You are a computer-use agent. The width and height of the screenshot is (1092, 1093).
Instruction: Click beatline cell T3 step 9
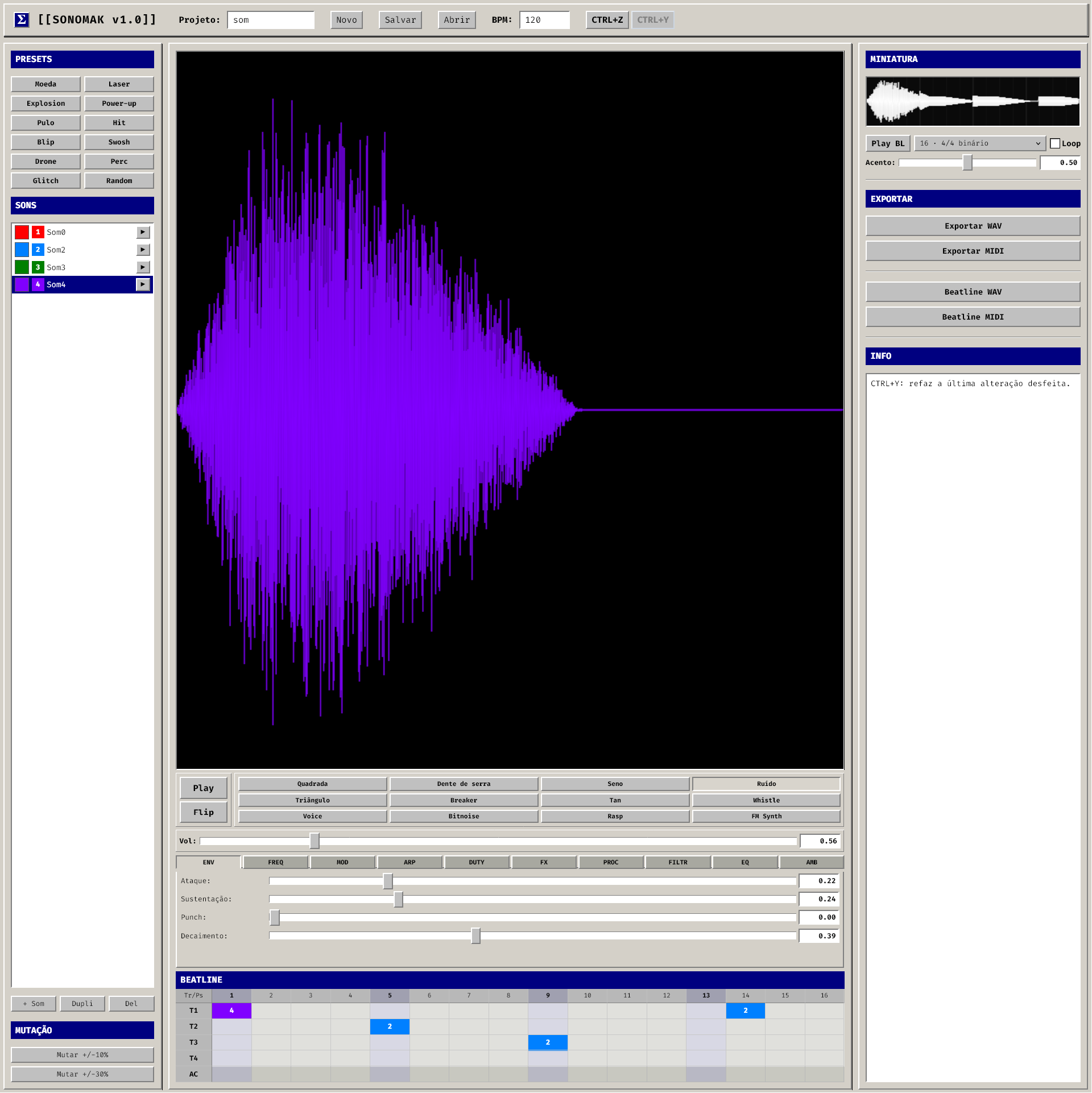[x=548, y=1042]
